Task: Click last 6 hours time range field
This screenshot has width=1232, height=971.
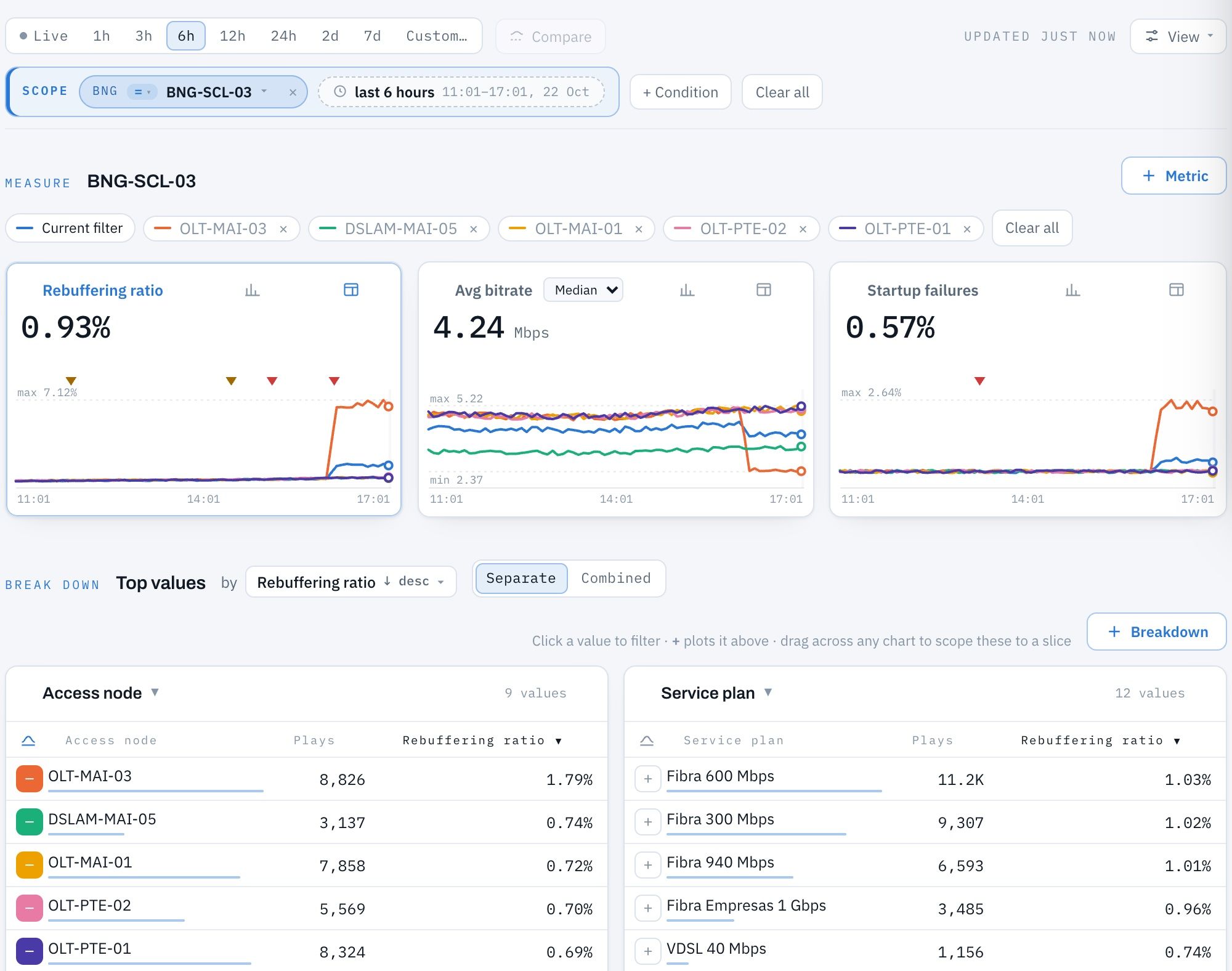Action: (461, 92)
